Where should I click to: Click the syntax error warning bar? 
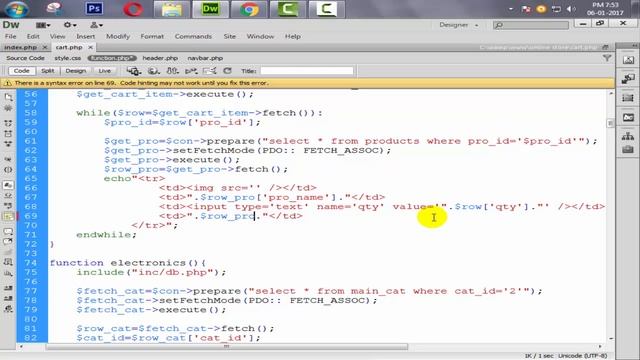coord(308,83)
